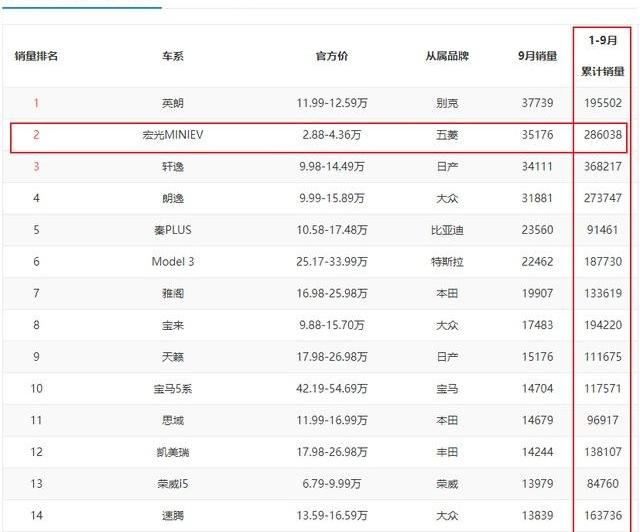Select September sales value 17483
This screenshot has height=532, width=640.
(538, 325)
